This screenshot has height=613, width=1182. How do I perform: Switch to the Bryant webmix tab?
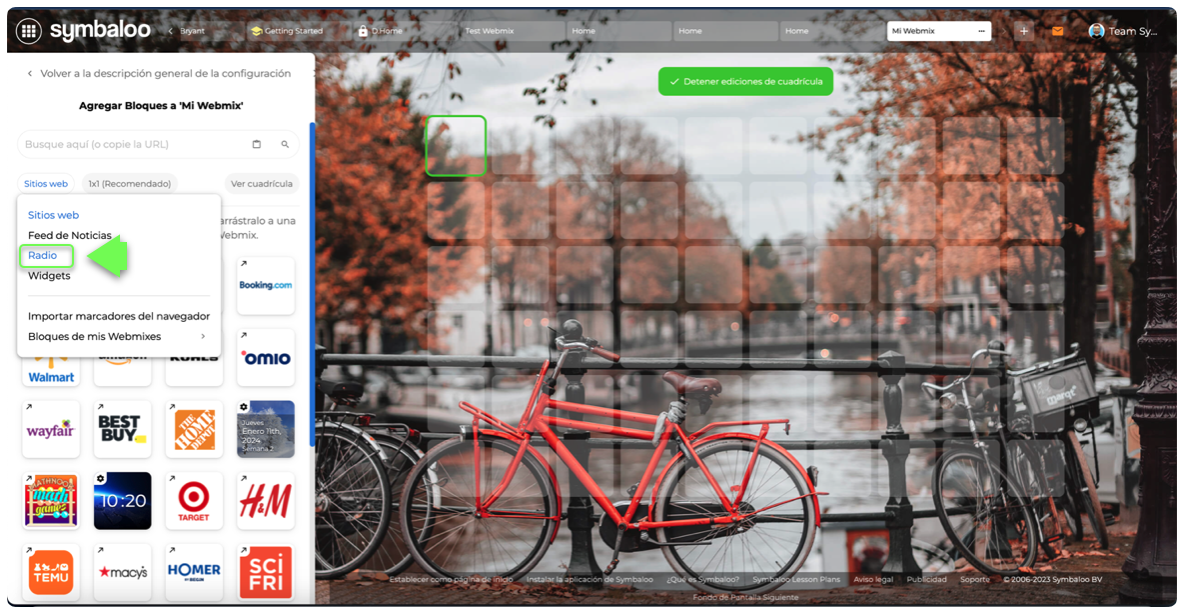tap(192, 31)
